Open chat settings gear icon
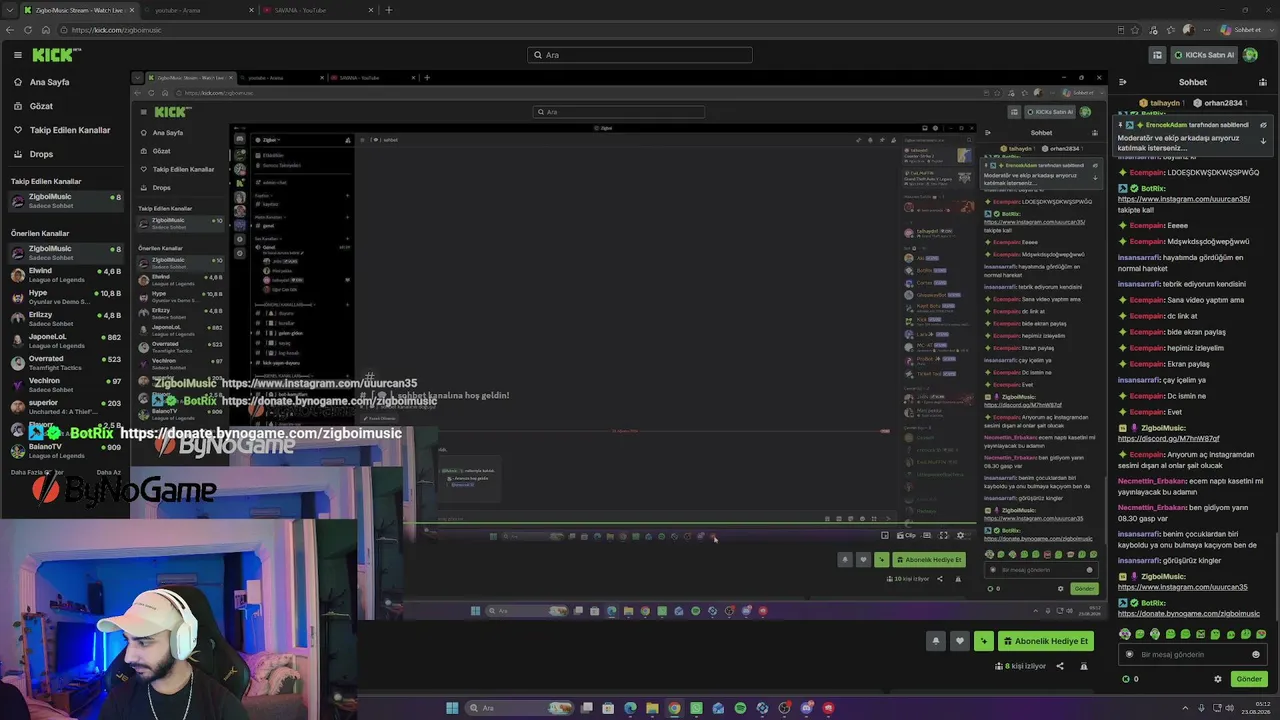The image size is (1280, 720). click(1218, 679)
